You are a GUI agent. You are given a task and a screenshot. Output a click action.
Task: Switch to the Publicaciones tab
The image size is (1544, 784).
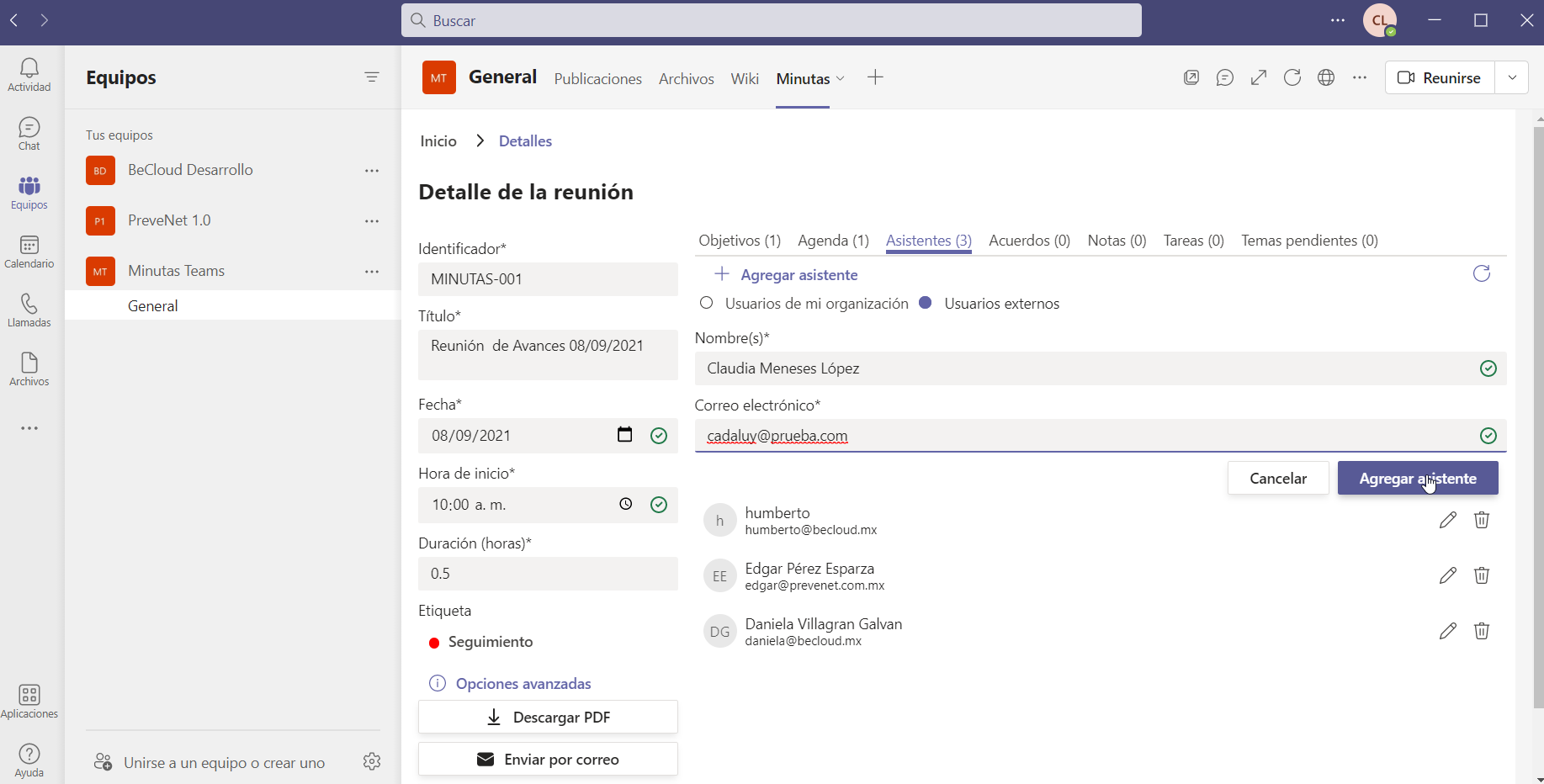pos(598,78)
